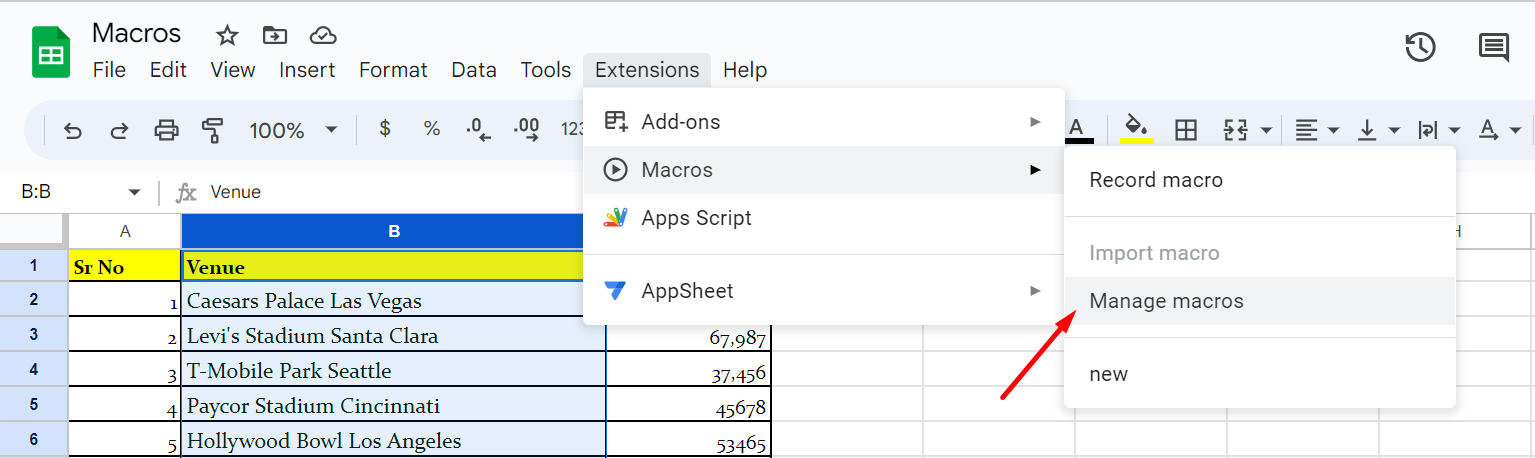1535x458 pixels.
Task: Select cell Levi's Stadium Santa Clara
Action: (394, 335)
